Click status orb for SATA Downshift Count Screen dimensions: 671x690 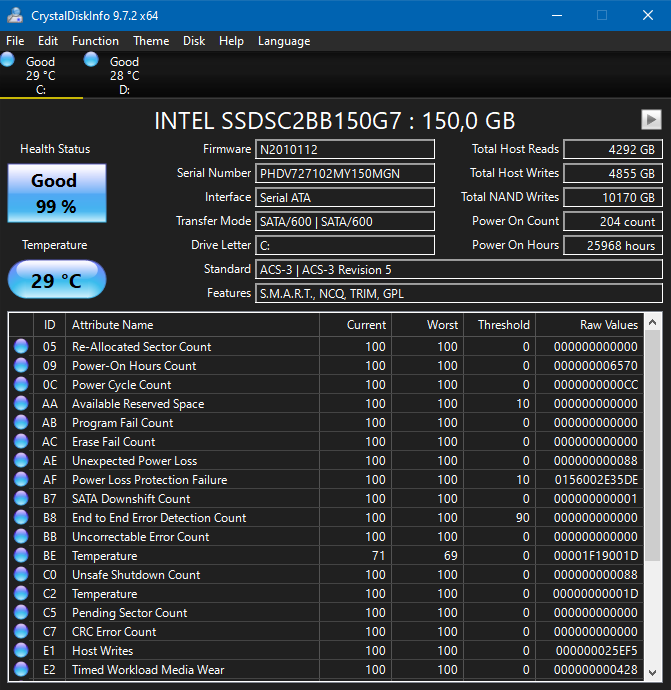click(21, 498)
